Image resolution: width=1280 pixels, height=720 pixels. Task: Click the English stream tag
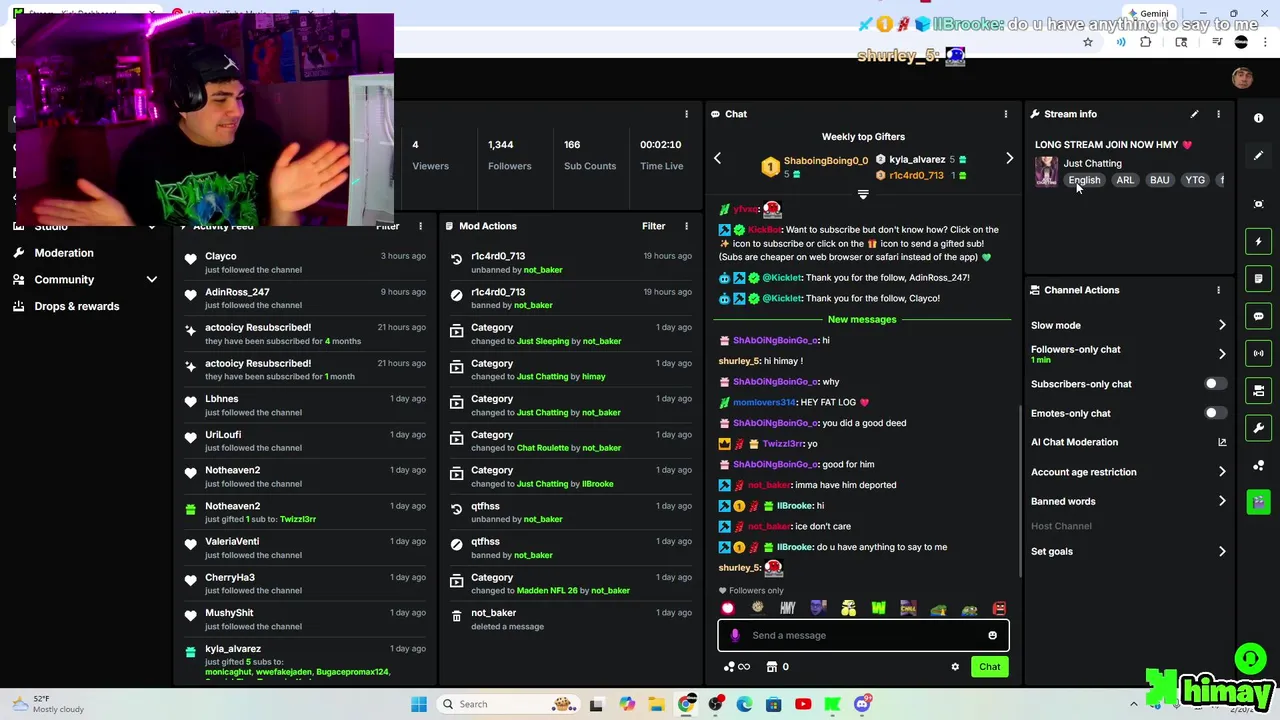point(1084,180)
